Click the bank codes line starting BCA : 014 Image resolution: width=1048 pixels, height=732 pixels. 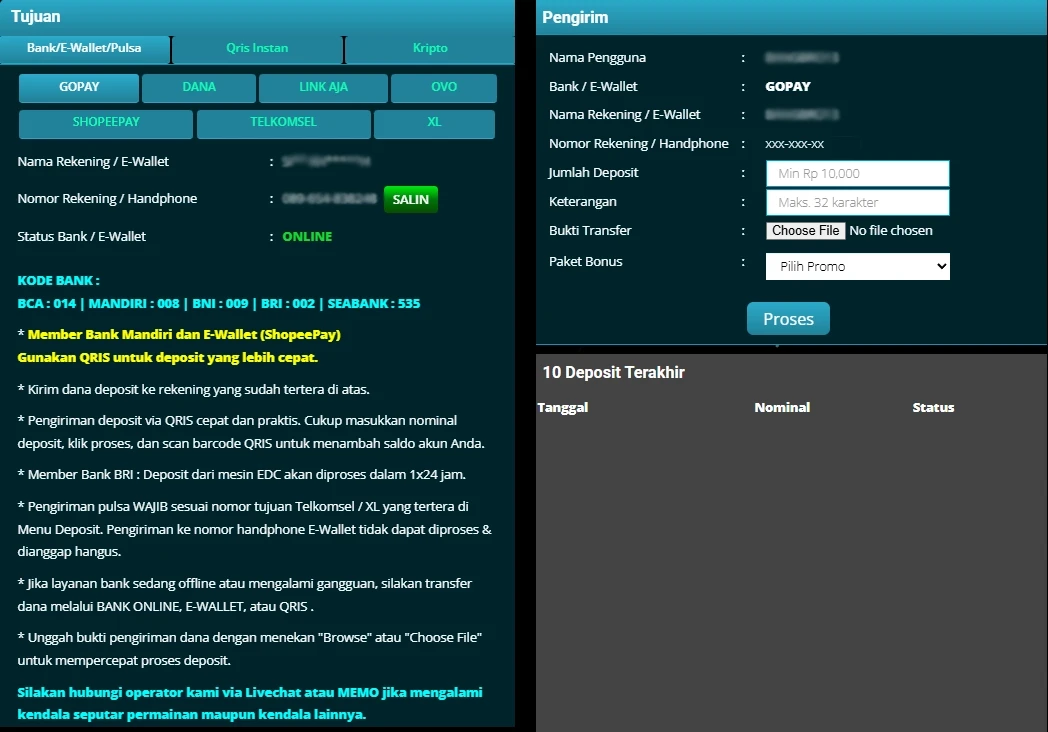click(x=219, y=303)
